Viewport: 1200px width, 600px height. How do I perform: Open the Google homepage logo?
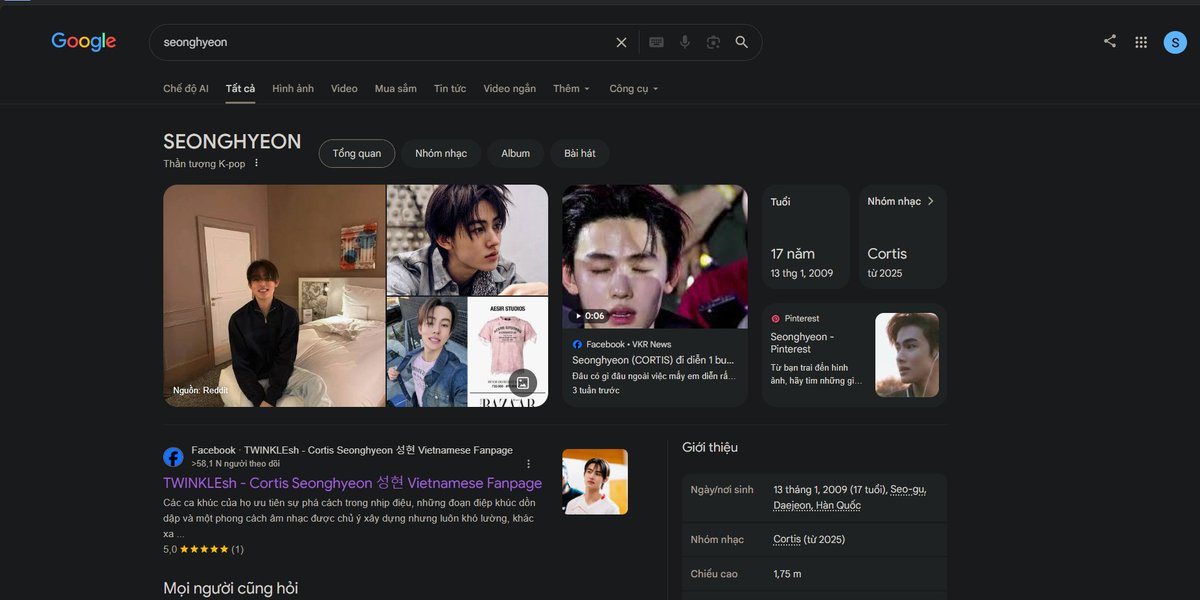(84, 42)
